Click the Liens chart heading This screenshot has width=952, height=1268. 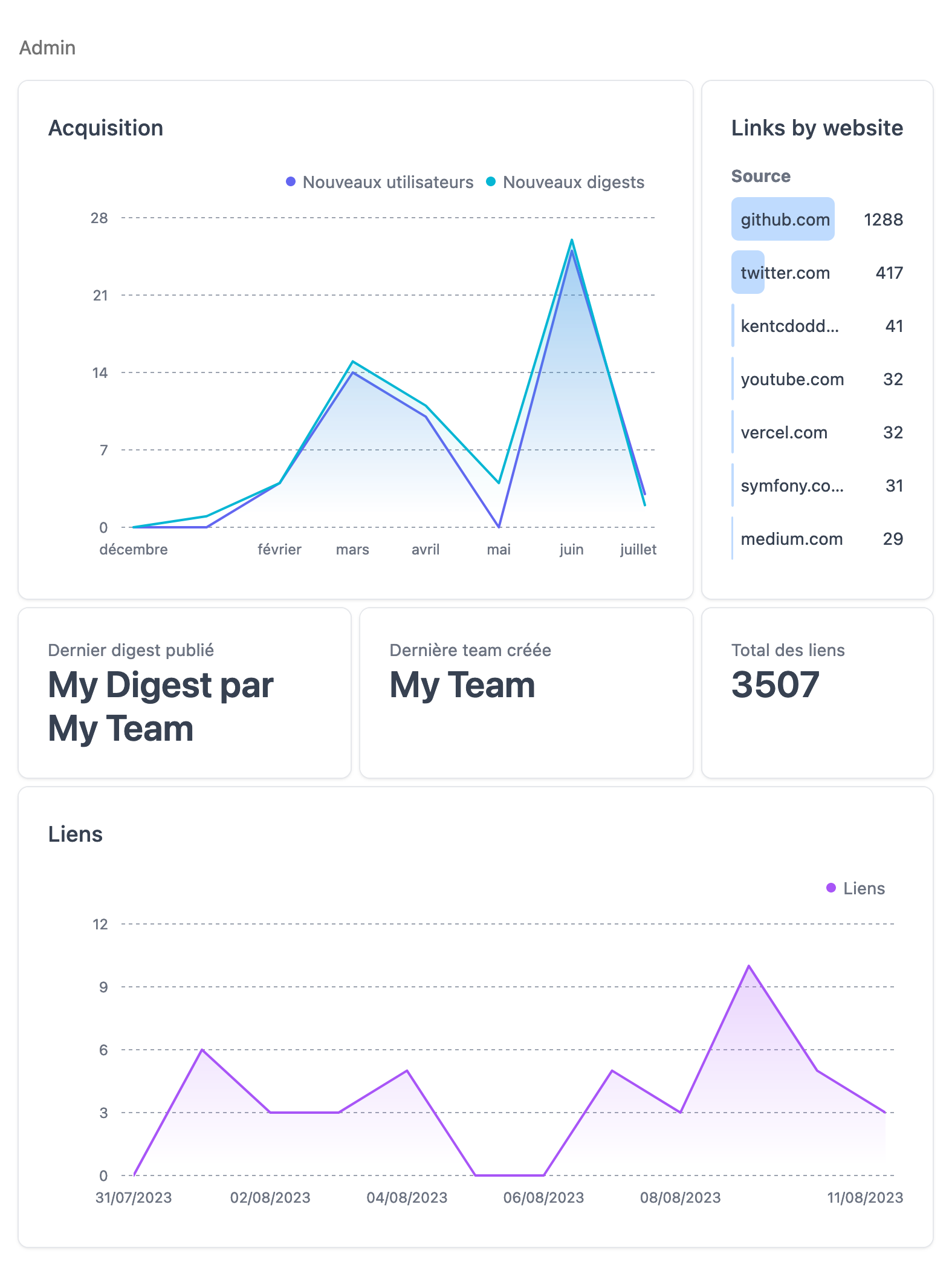(x=76, y=834)
